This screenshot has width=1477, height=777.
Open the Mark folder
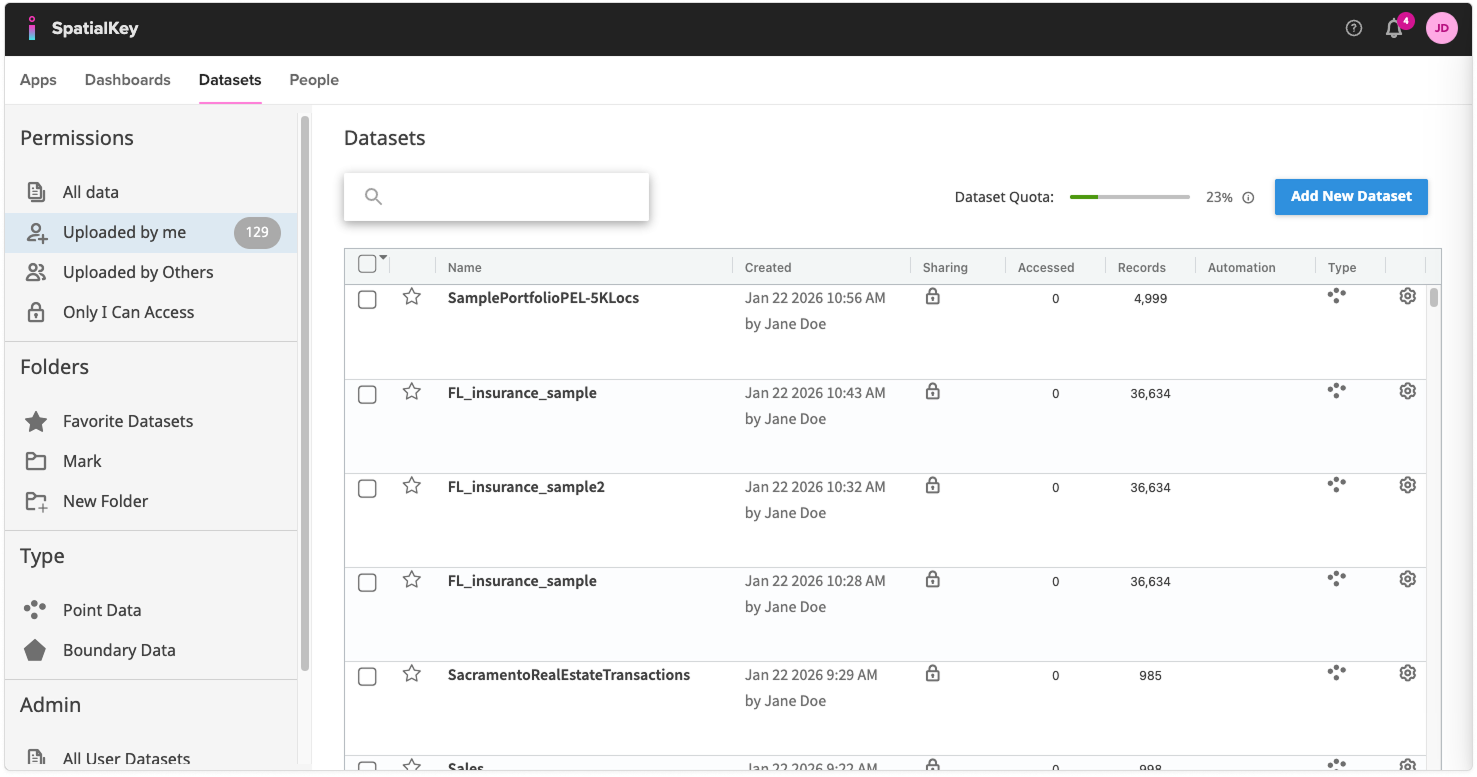tap(82, 461)
